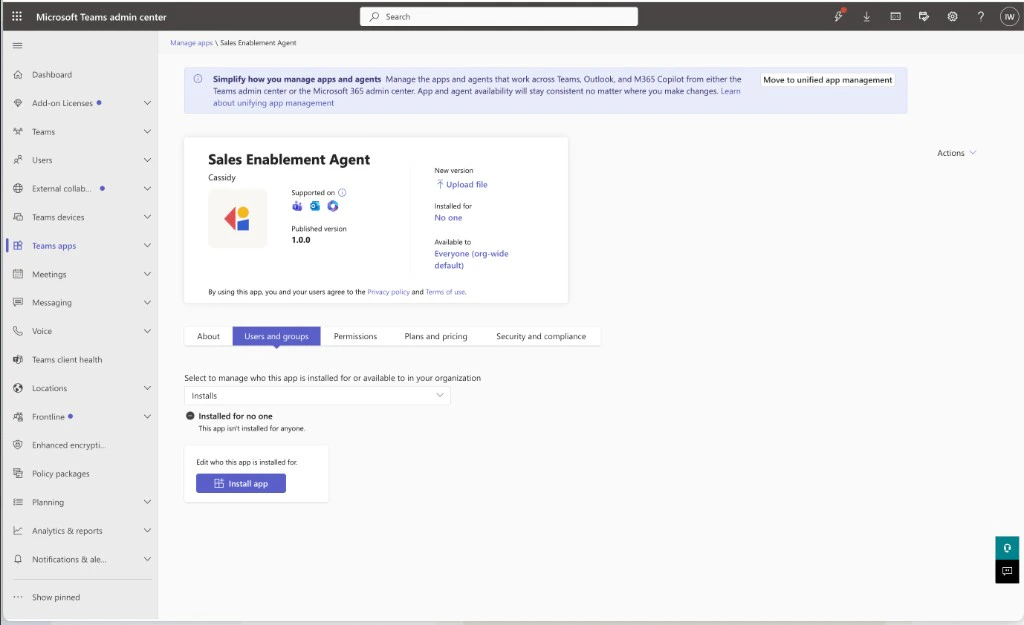The width and height of the screenshot is (1024, 625).
Task: Click the download arrow icon in header
Action: pos(867,16)
